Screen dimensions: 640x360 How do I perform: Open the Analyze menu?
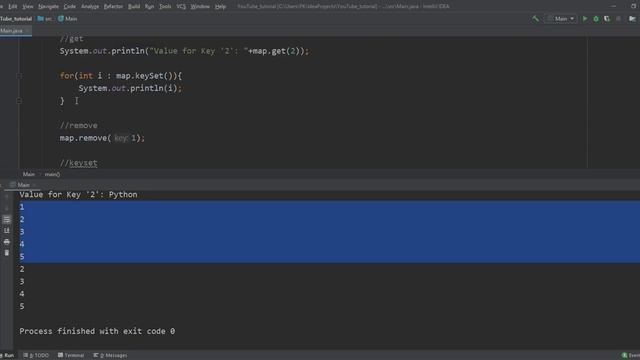click(90, 7)
